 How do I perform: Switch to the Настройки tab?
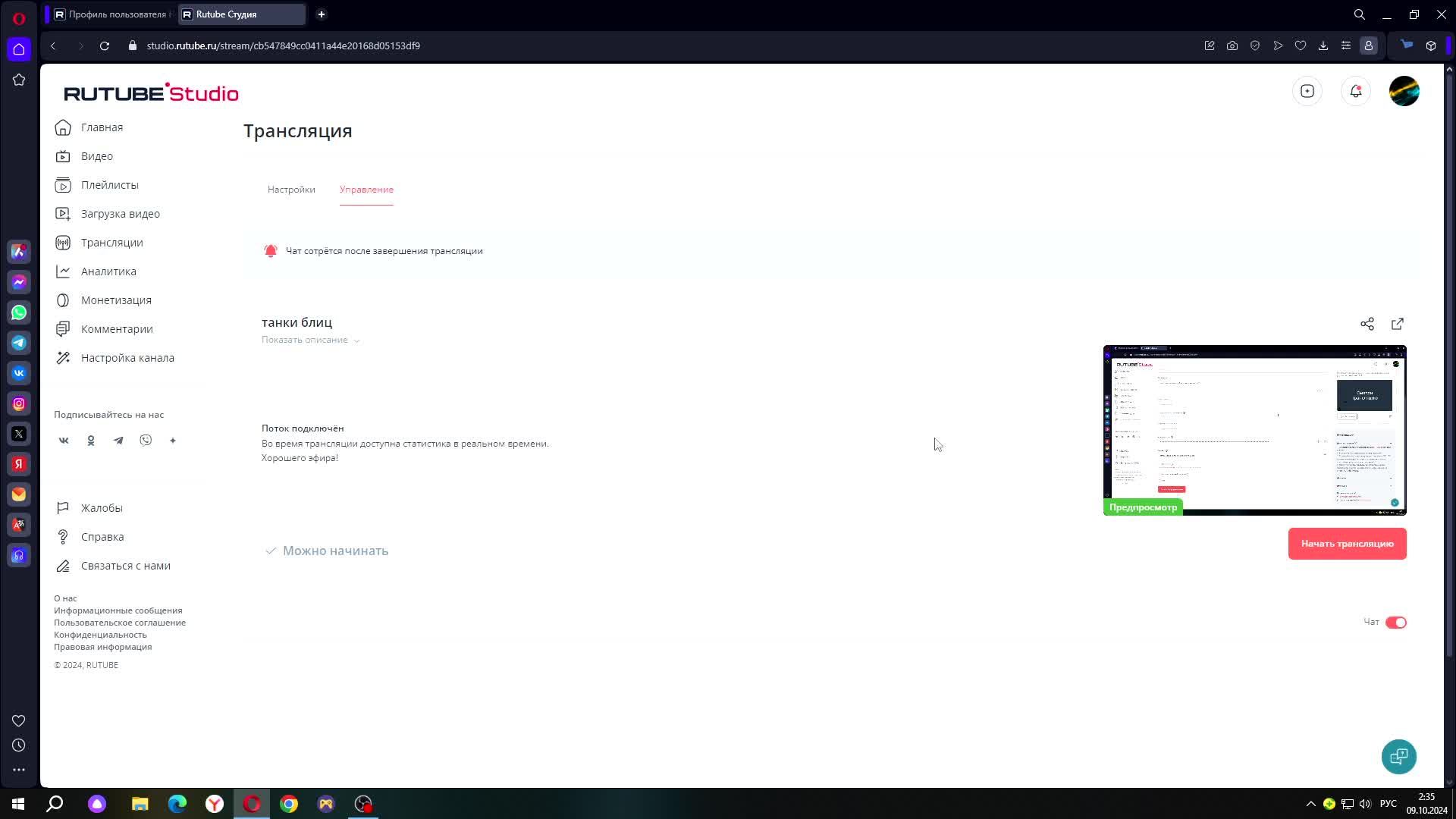click(x=291, y=190)
